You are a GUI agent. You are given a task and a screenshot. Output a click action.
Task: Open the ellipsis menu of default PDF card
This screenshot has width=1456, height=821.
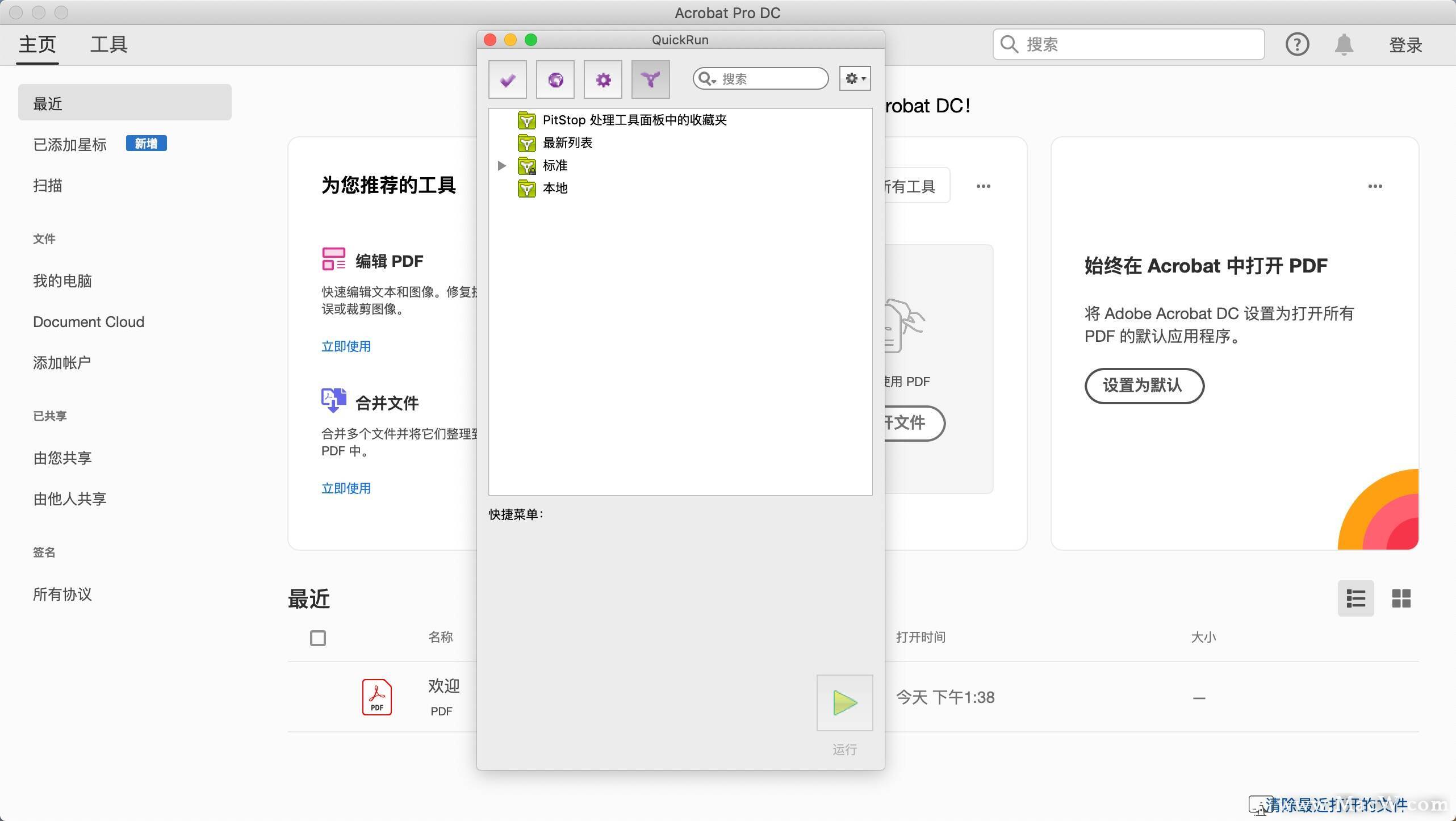coord(1375,186)
